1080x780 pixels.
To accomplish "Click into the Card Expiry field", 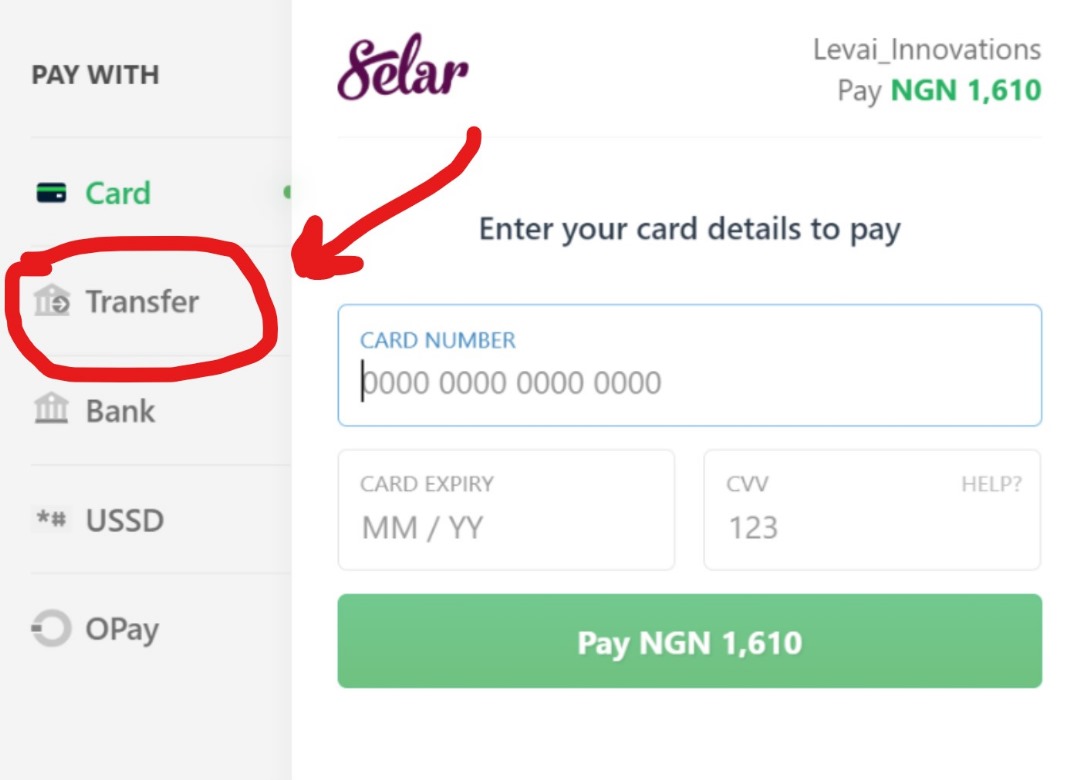I will (x=506, y=527).
